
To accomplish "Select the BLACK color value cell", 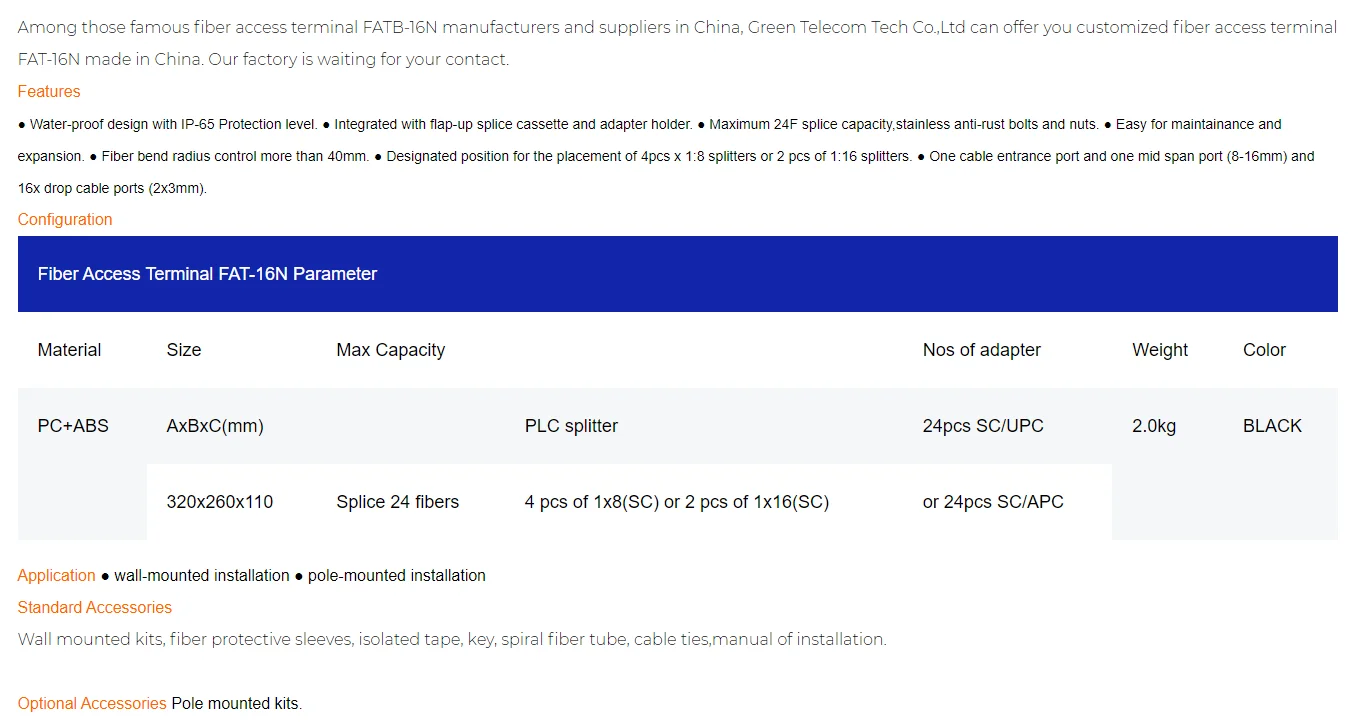I will (x=1272, y=426).
